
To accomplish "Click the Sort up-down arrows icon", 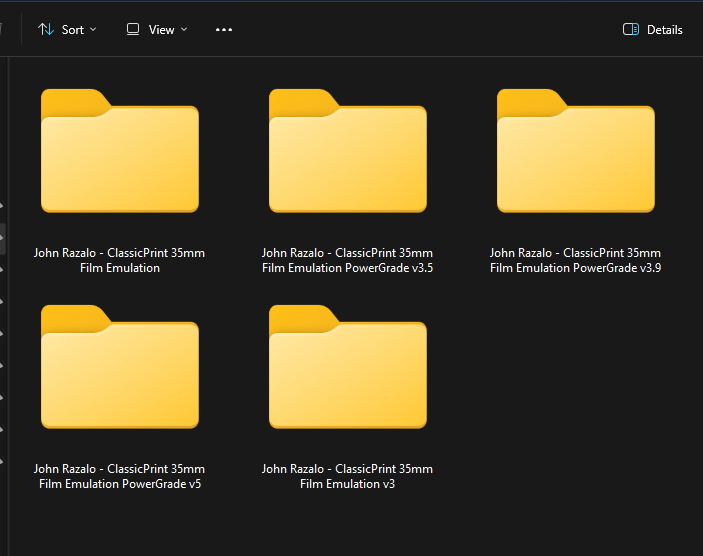I will tap(45, 29).
